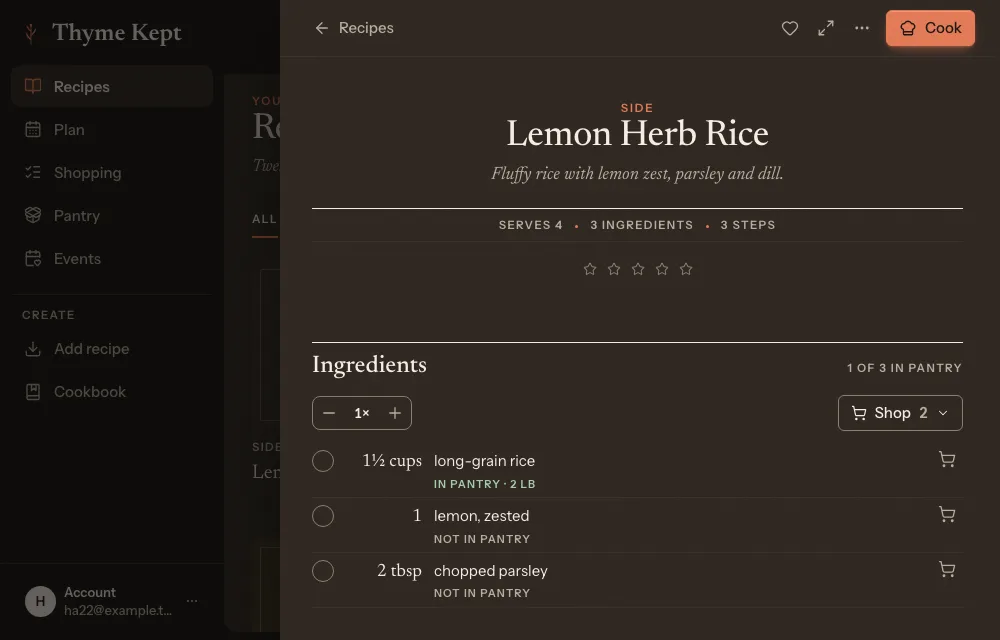Image resolution: width=1000 pixels, height=640 pixels.
Task: Click the ha22@example account email
Action: (118, 610)
